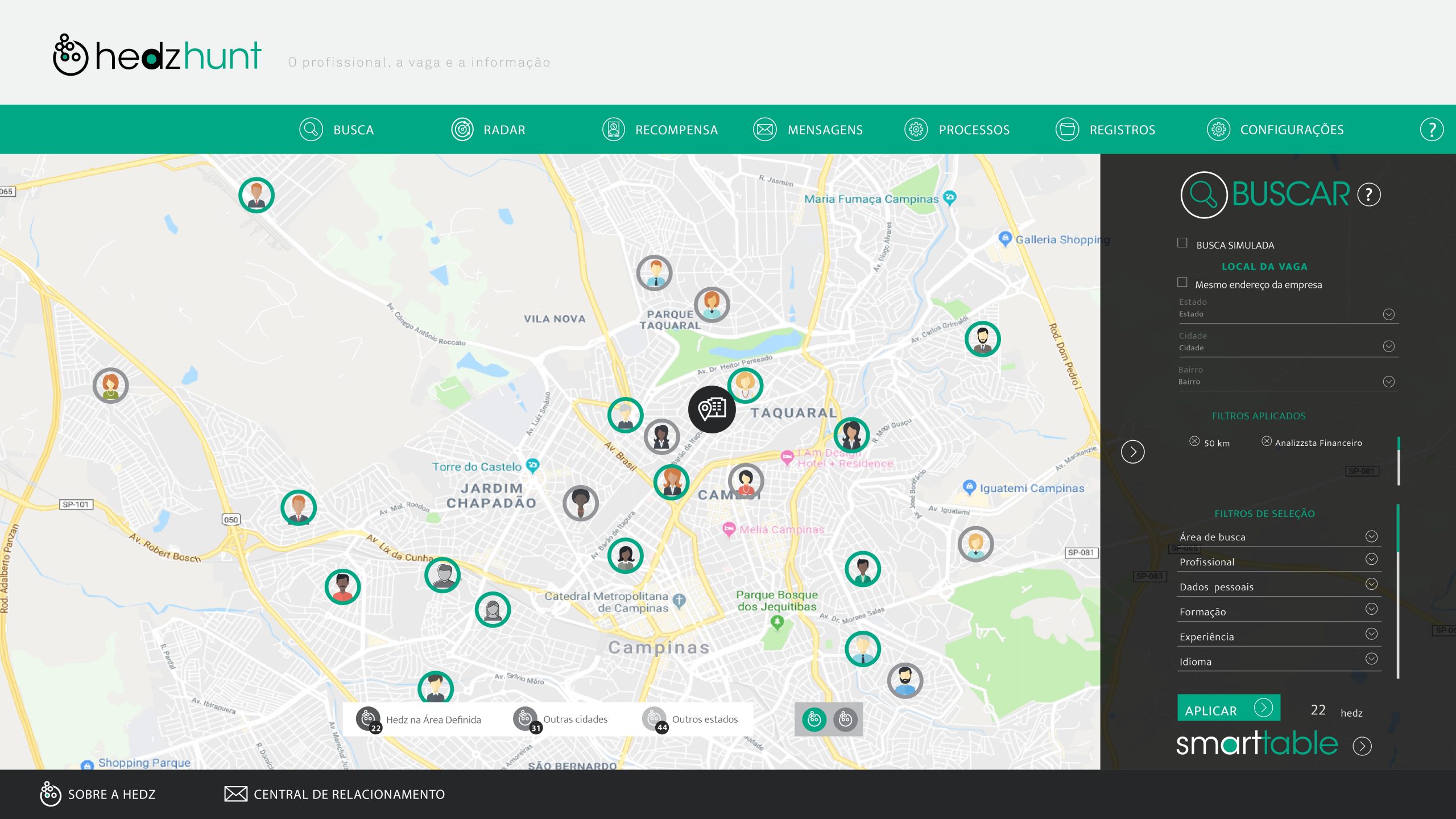1456x819 pixels.
Task: Expand the Estado dropdown
Action: click(1389, 314)
